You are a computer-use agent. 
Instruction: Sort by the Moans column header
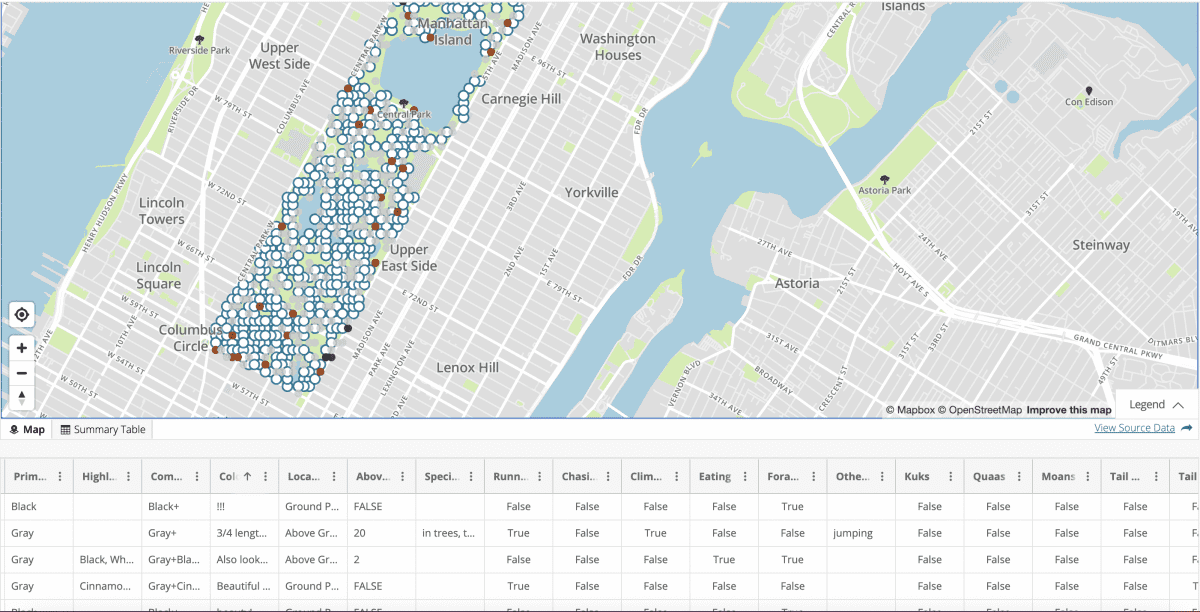point(1057,477)
